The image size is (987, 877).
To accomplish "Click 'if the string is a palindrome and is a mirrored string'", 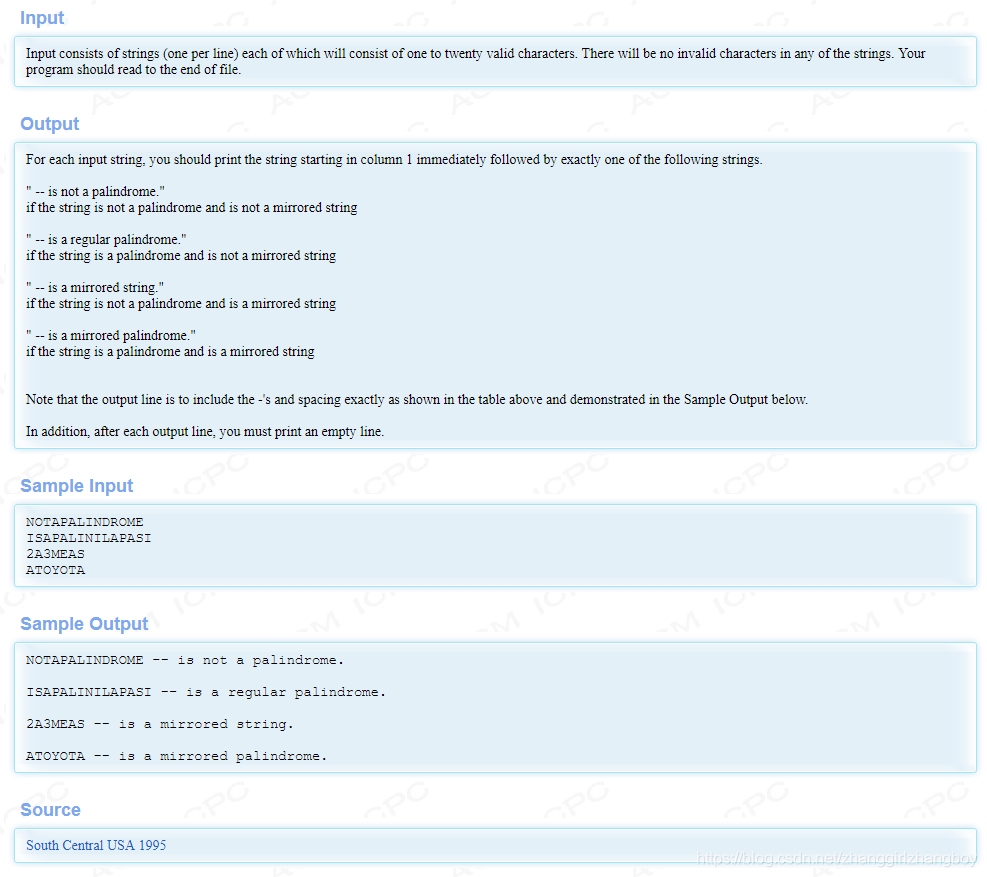I will [x=170, y=351].
